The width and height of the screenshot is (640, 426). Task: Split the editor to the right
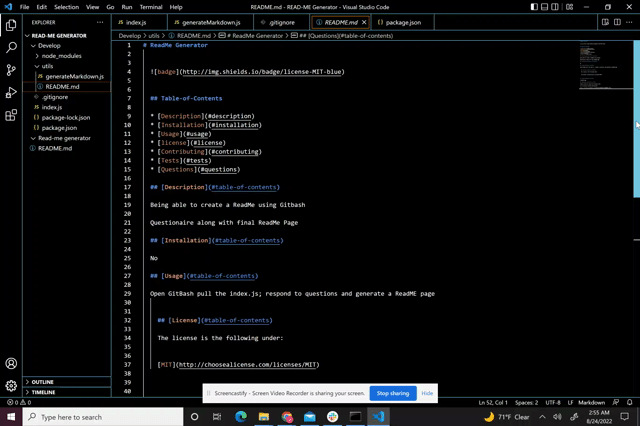[x=617, y=22]
